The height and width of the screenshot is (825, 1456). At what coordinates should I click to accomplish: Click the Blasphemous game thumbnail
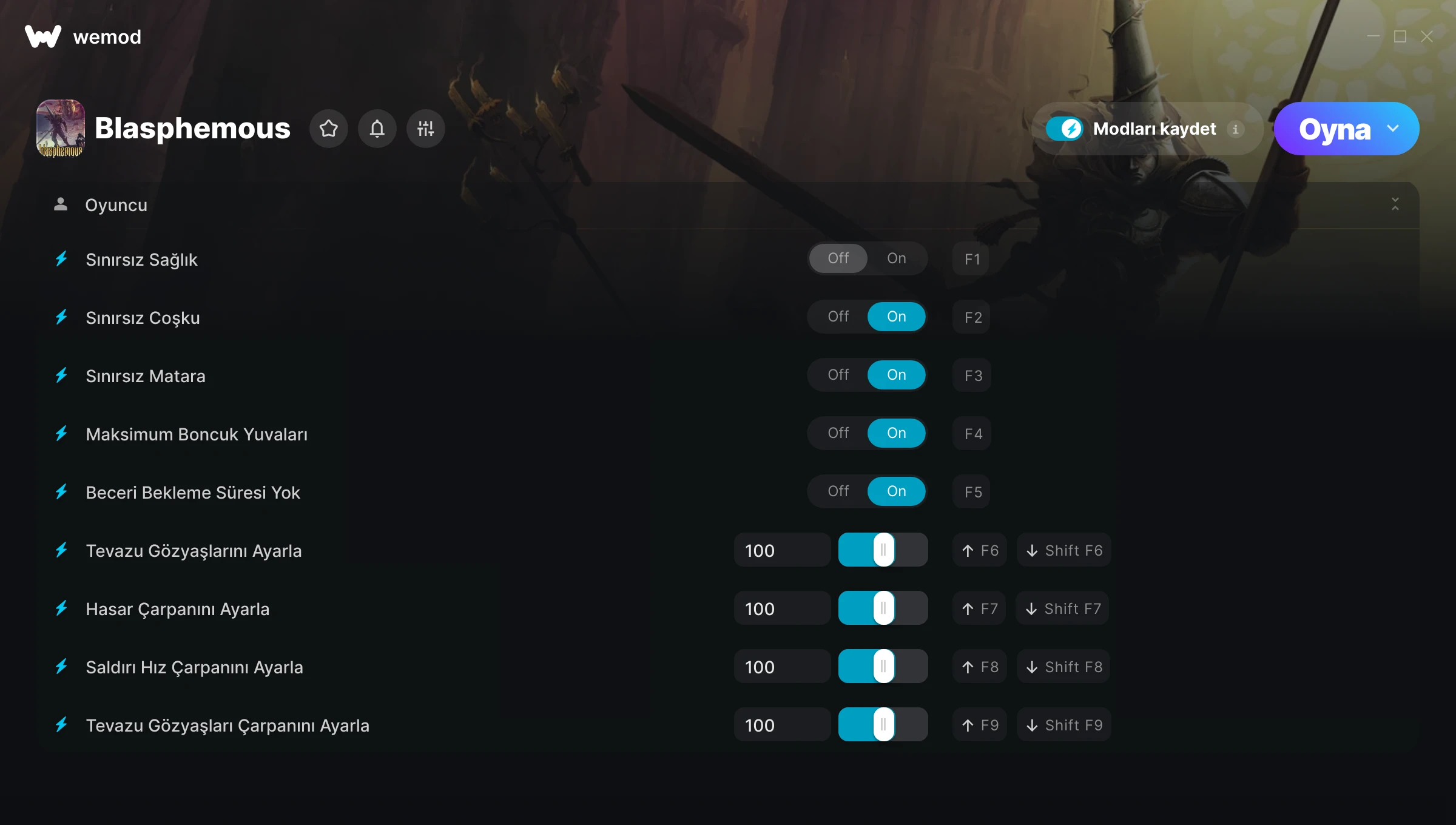point(61,129)
